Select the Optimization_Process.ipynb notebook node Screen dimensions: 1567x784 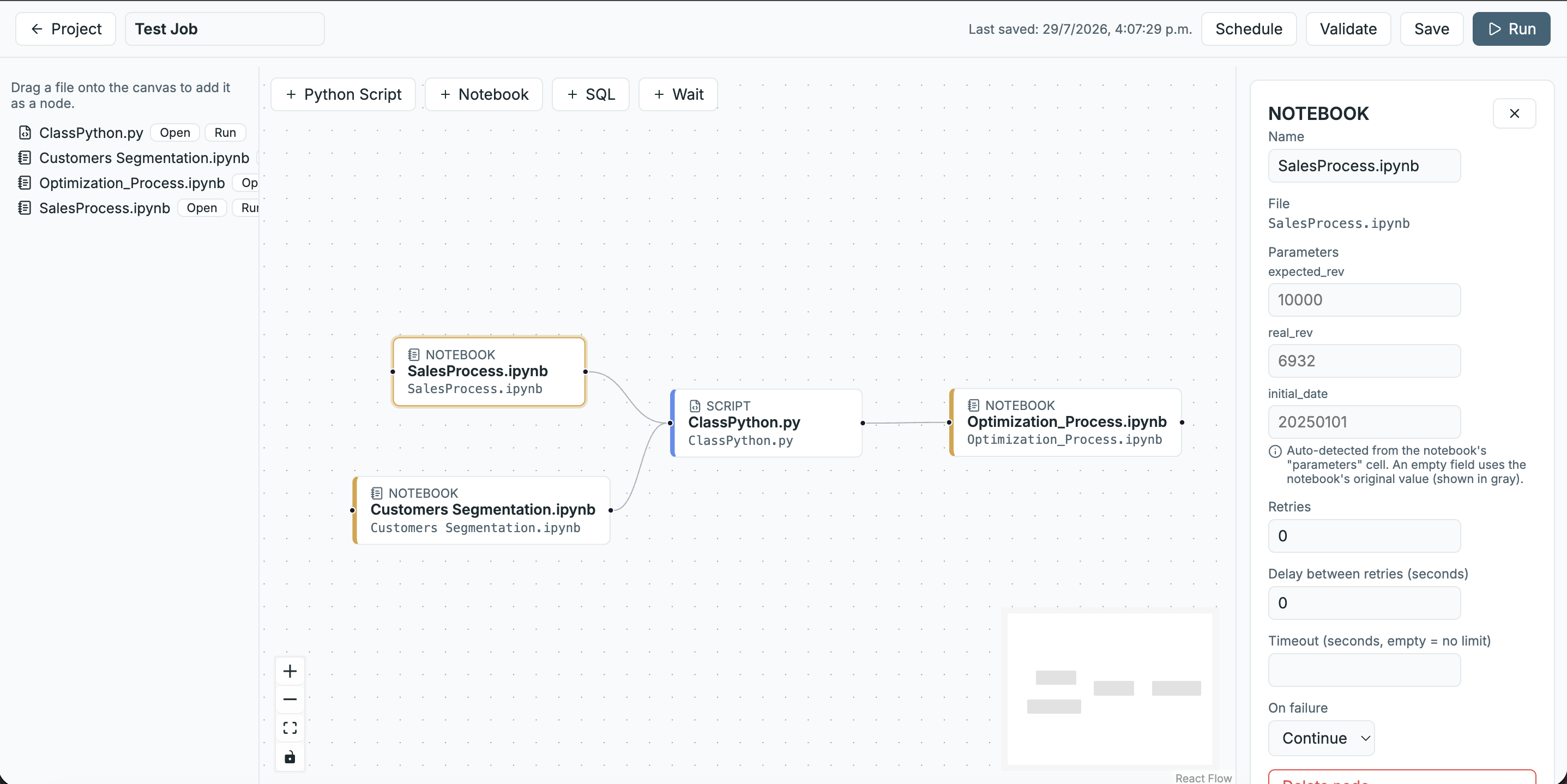[1066, 422]
